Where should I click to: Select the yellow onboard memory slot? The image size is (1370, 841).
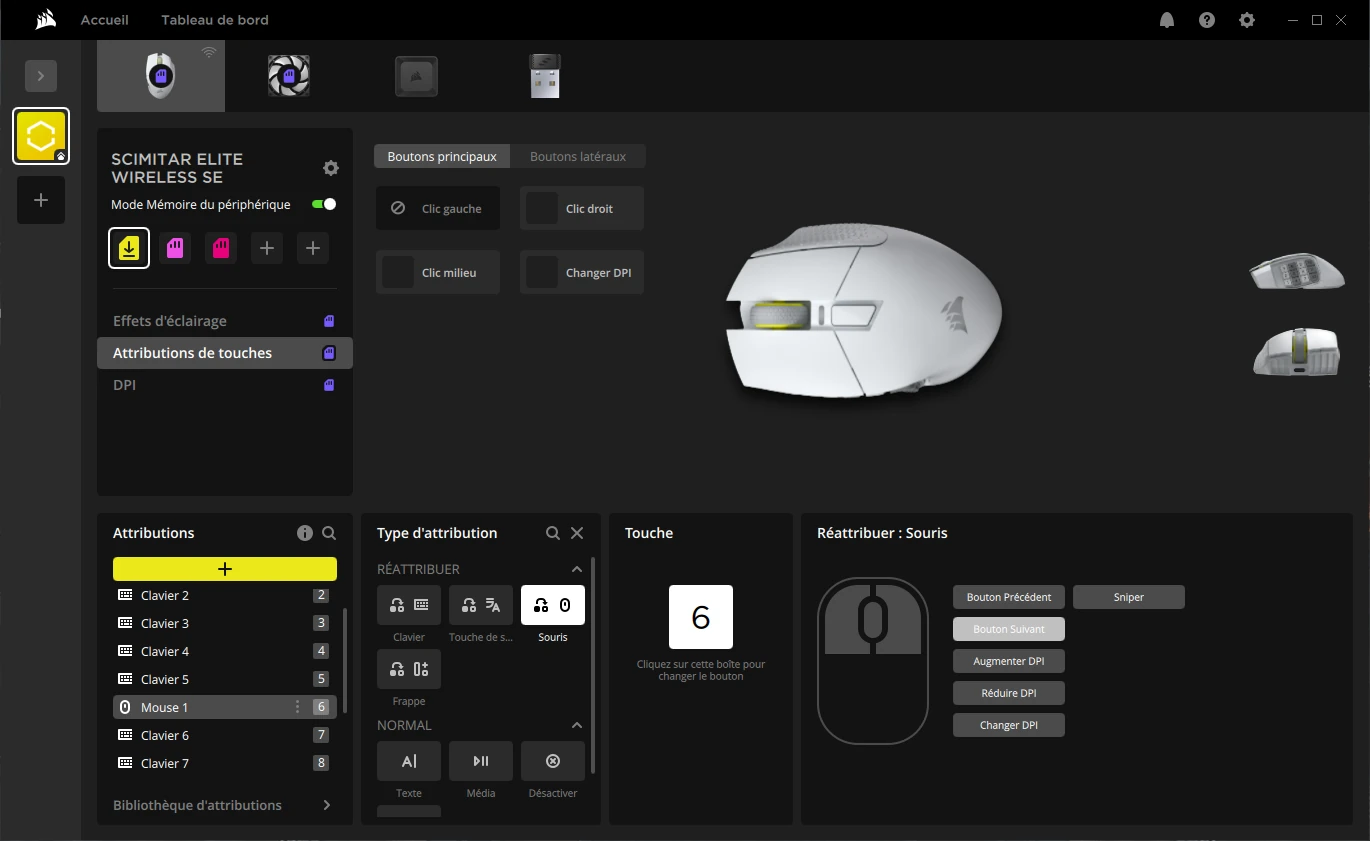point(129,248)
